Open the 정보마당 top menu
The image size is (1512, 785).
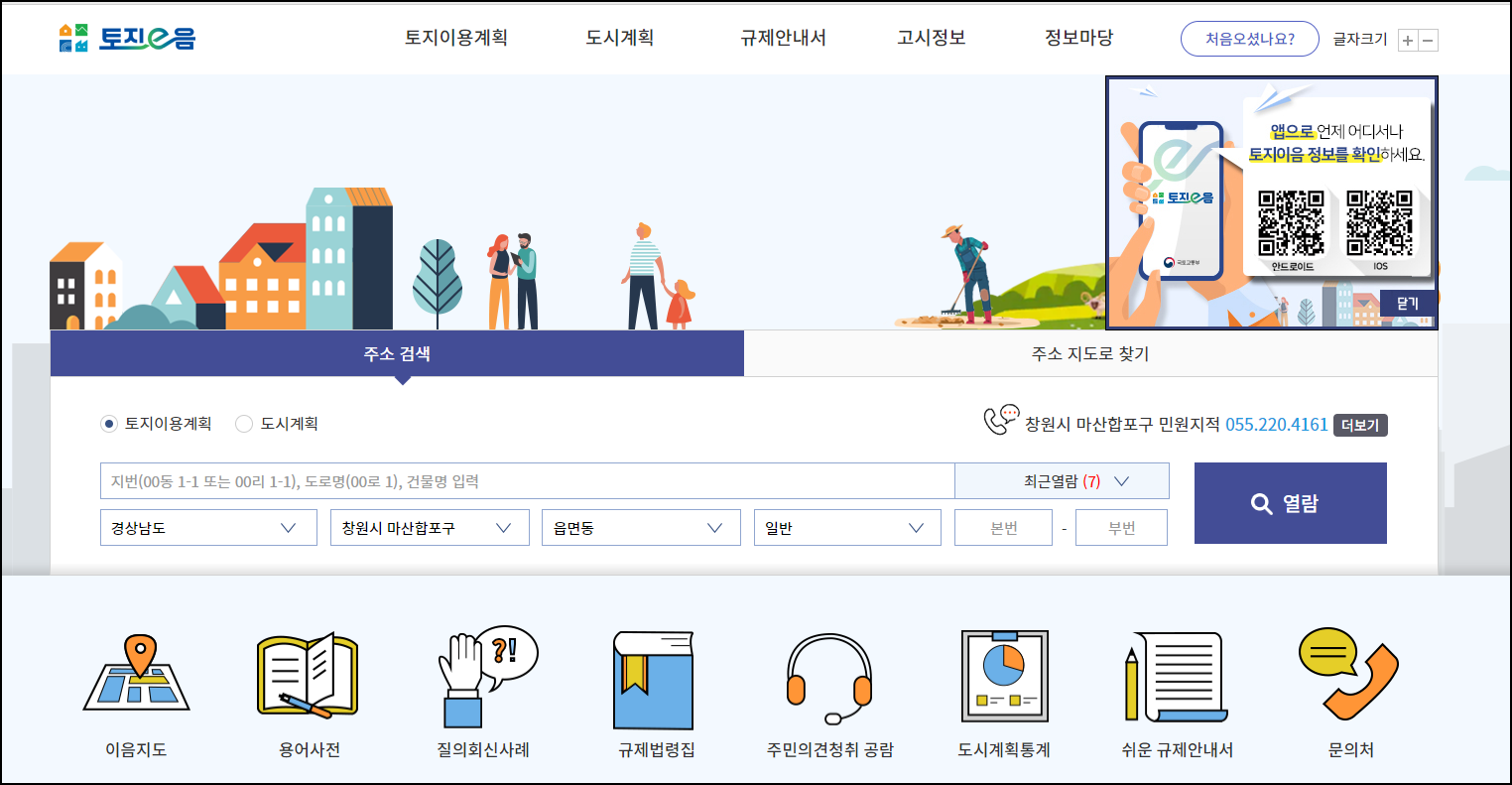(1078, 38)
